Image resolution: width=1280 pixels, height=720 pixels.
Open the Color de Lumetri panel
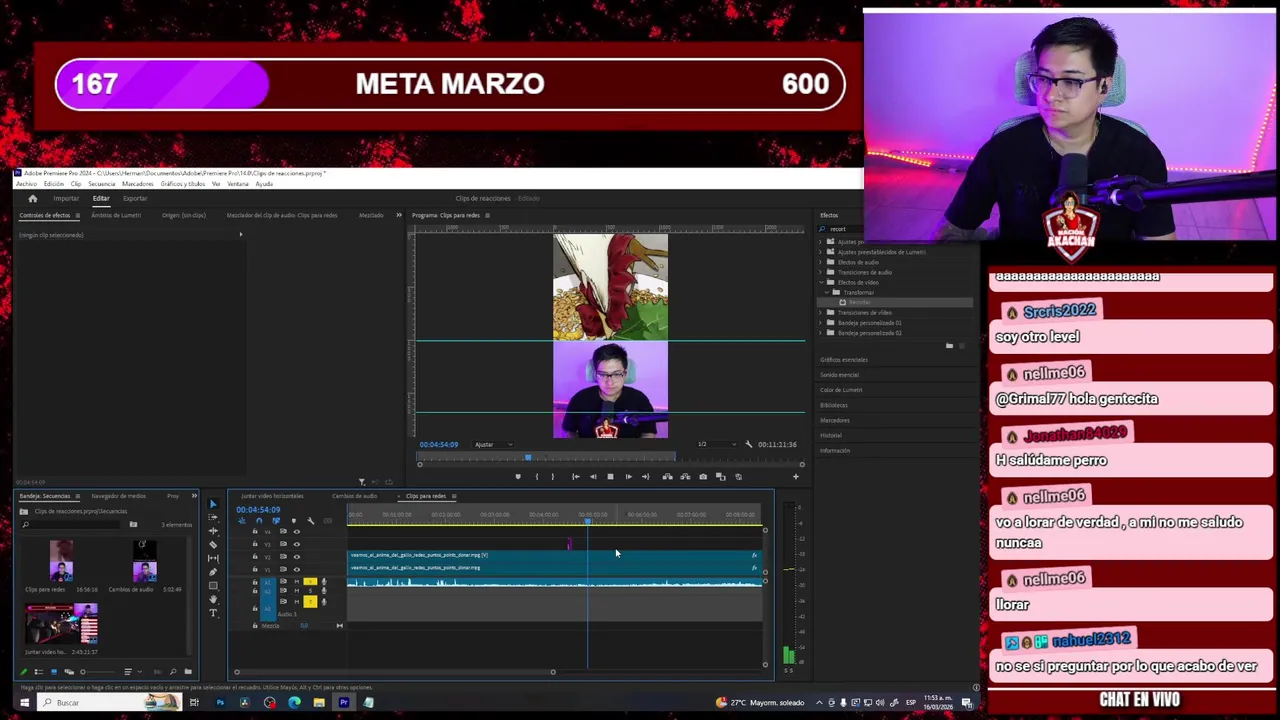click(x=841, y=390)
